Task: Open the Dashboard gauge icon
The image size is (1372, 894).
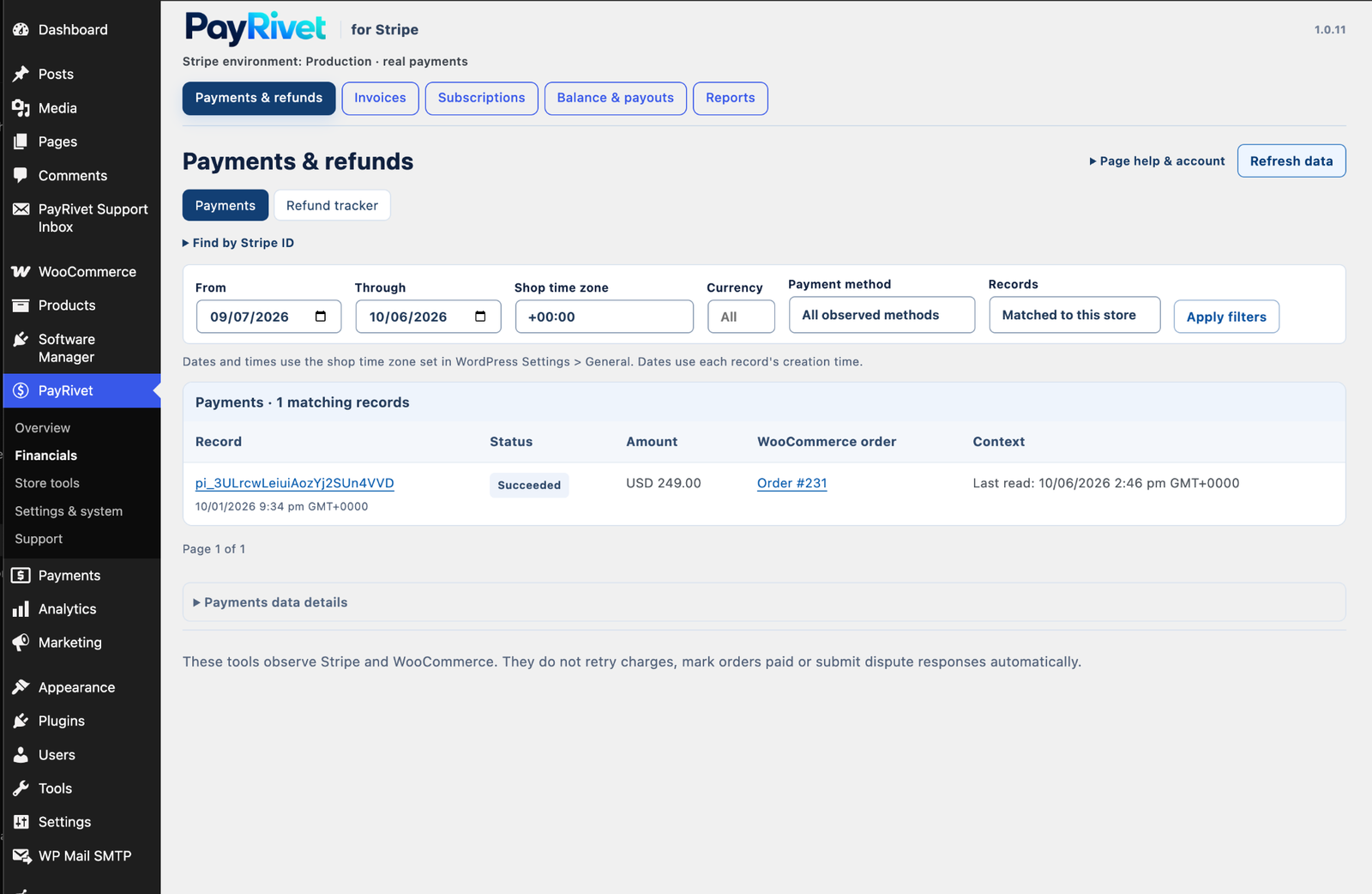Action: point(21,29)
